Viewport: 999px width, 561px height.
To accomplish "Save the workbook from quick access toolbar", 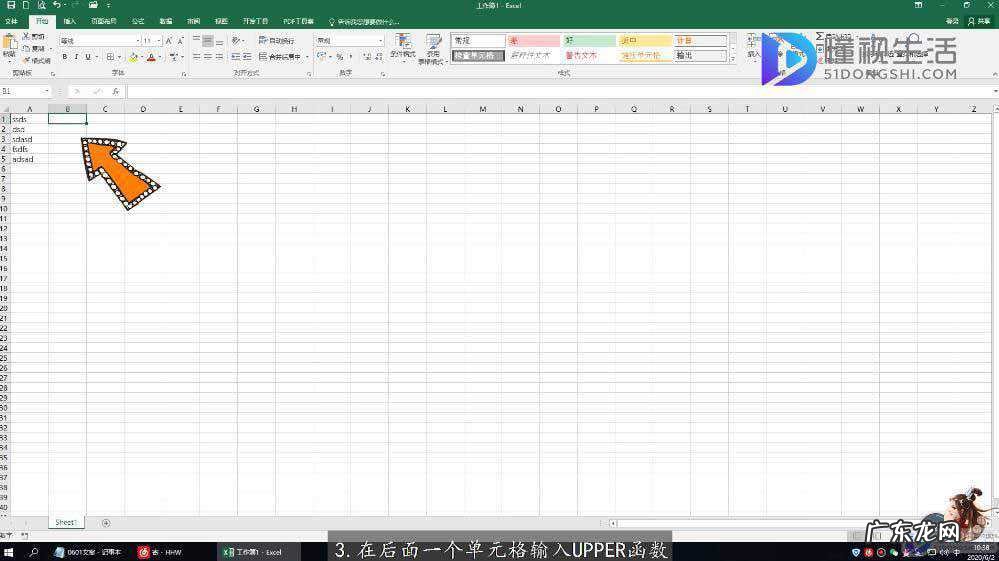I will click(11, 5).
